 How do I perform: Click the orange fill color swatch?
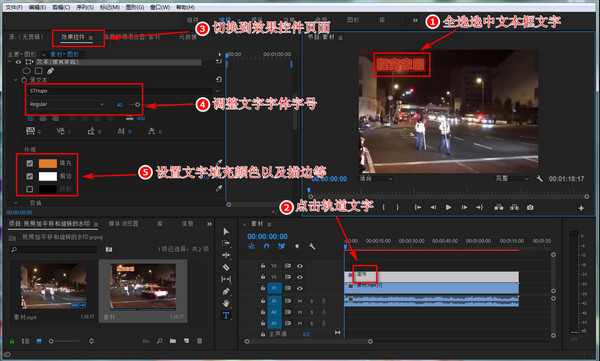pyautogui.click(x=48, y=163)
